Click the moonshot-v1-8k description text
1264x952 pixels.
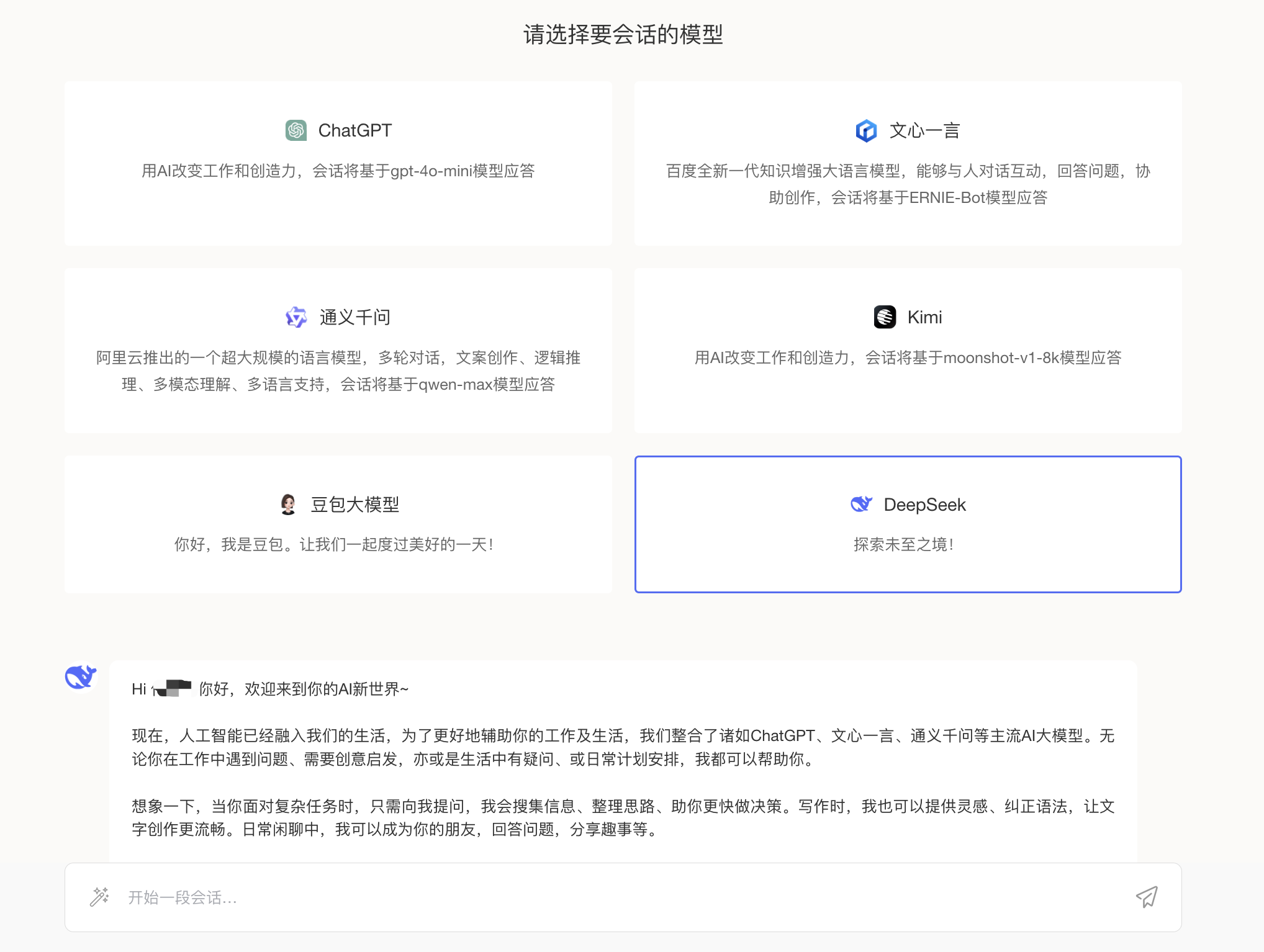pos(908,357)
